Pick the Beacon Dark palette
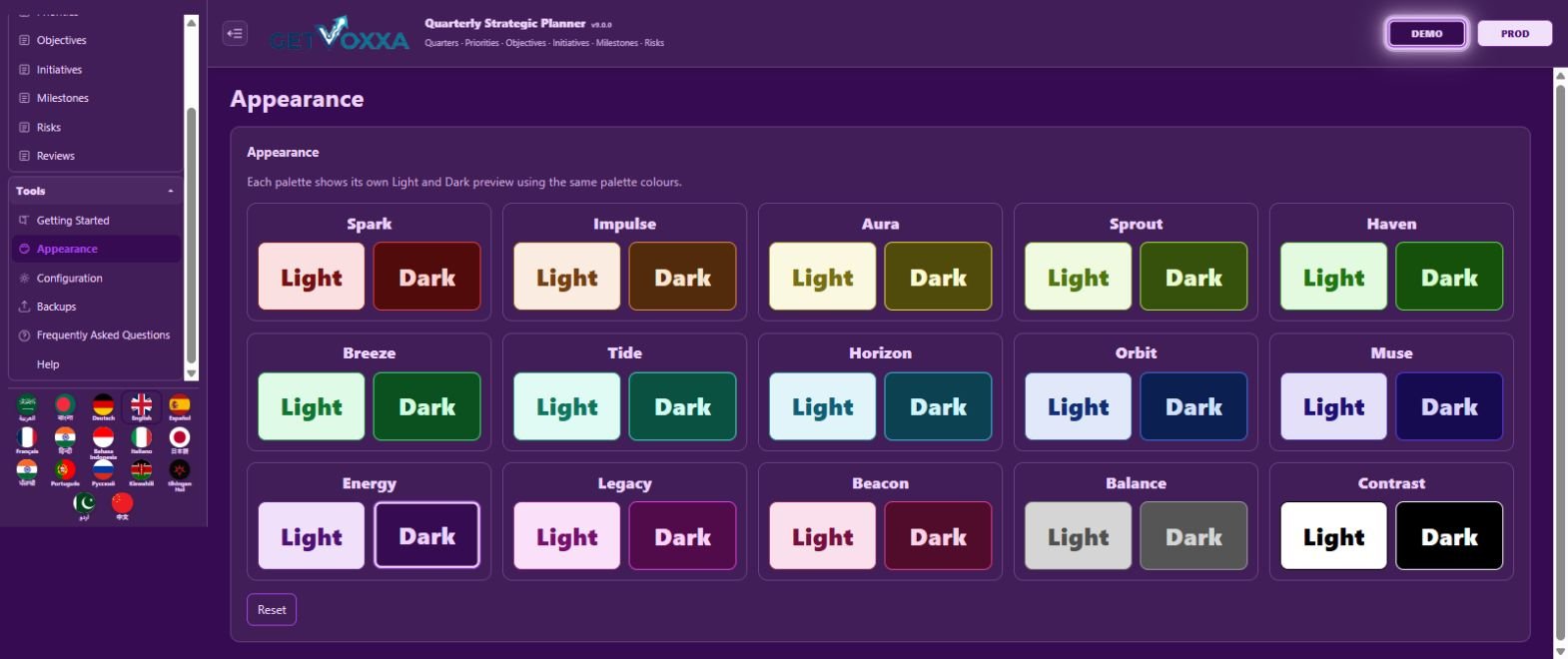The image size is (1568, 659). pos(939,536)
